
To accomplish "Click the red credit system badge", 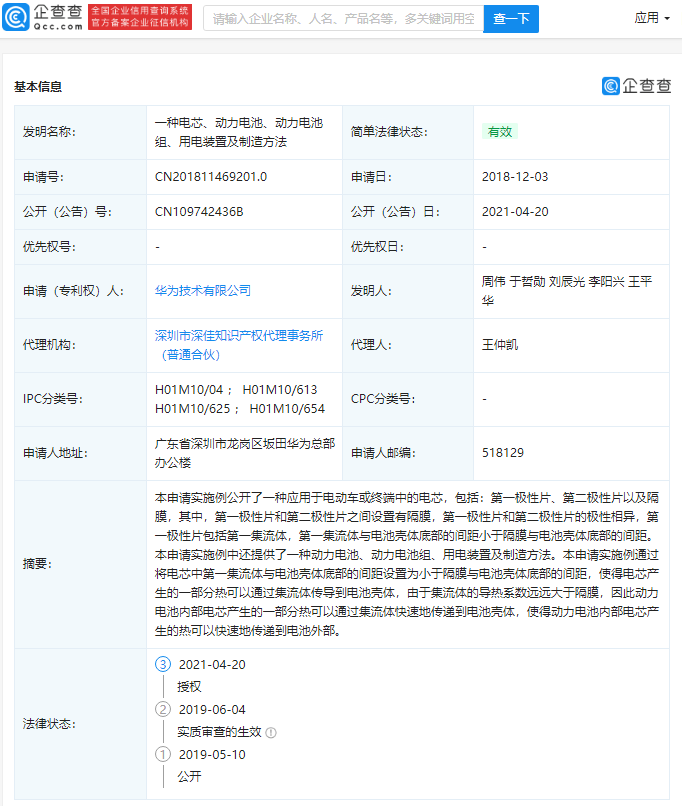I will pyautogui.click(x=140, y=17).
